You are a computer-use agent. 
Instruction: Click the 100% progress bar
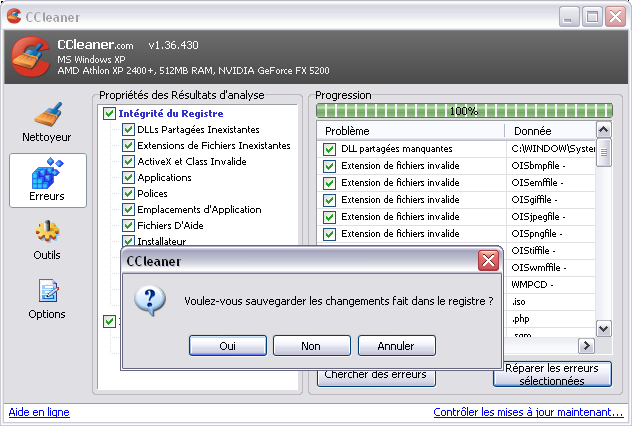point(464,110)
